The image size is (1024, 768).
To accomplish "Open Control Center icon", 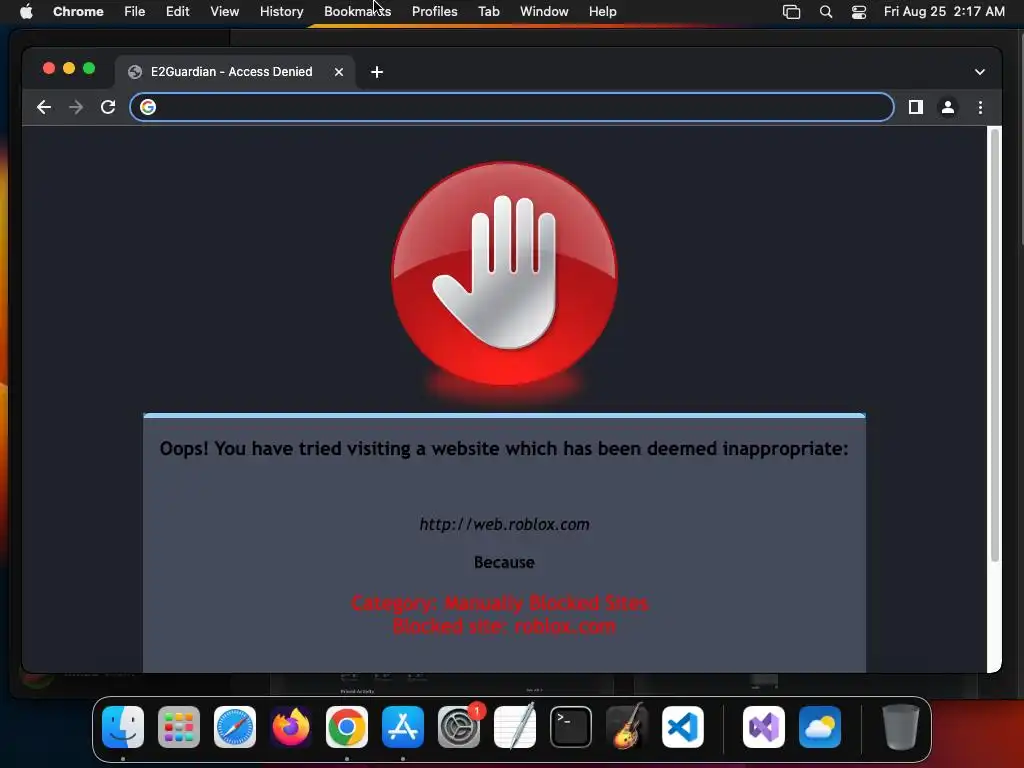I will click(x=859, y=11).
